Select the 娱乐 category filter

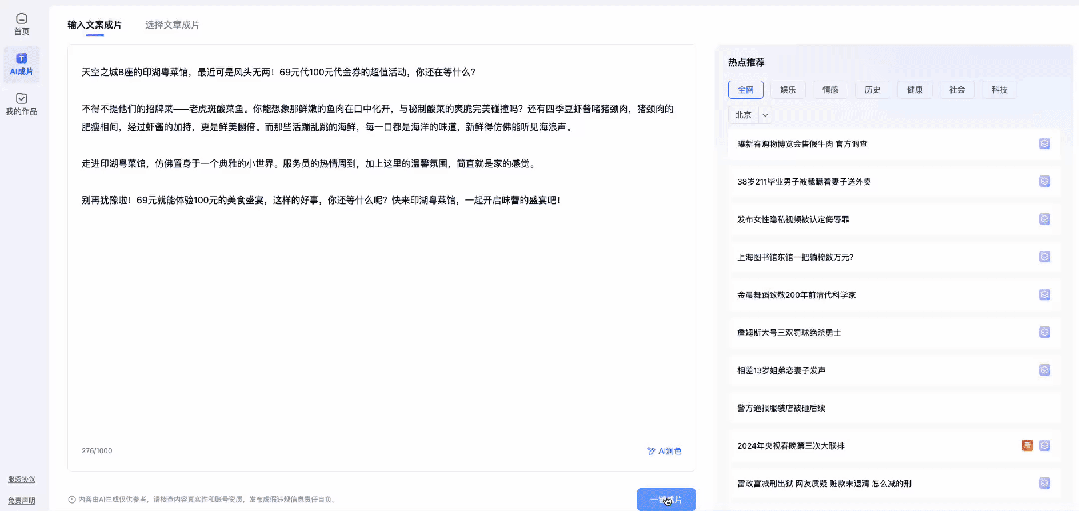point(788,89)
